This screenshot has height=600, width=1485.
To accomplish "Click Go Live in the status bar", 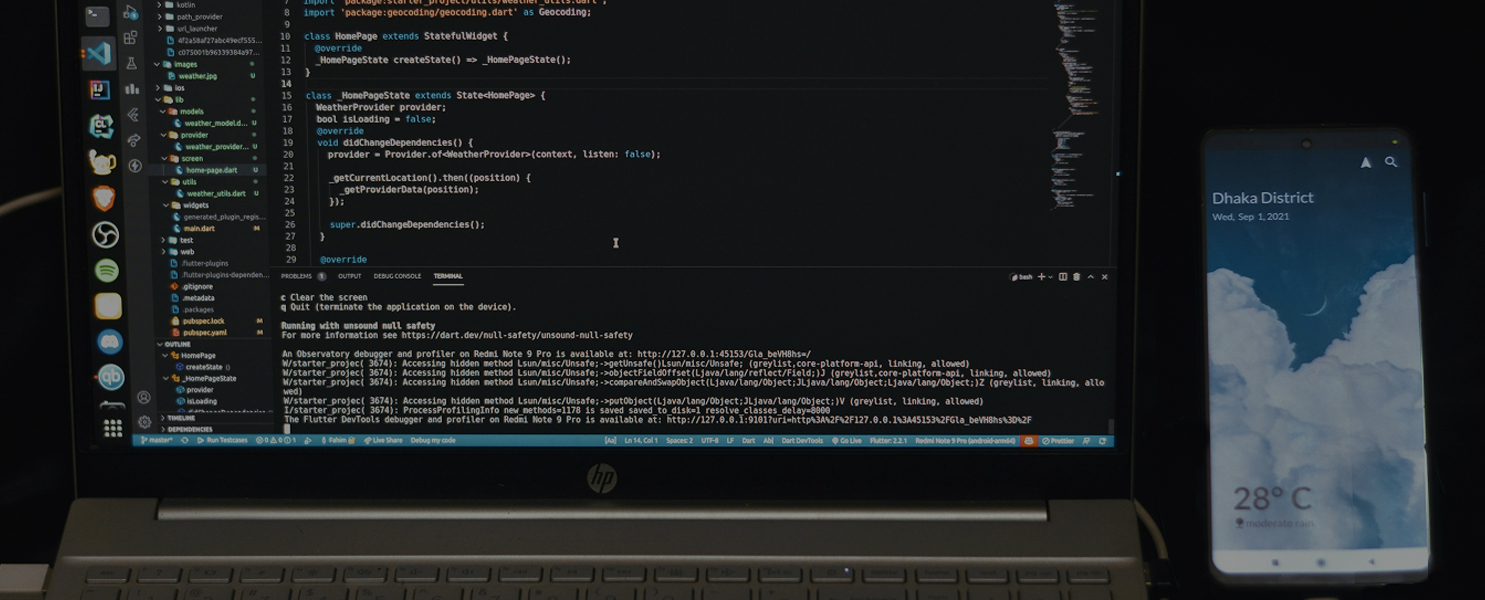I will click(x=846, y=440).
